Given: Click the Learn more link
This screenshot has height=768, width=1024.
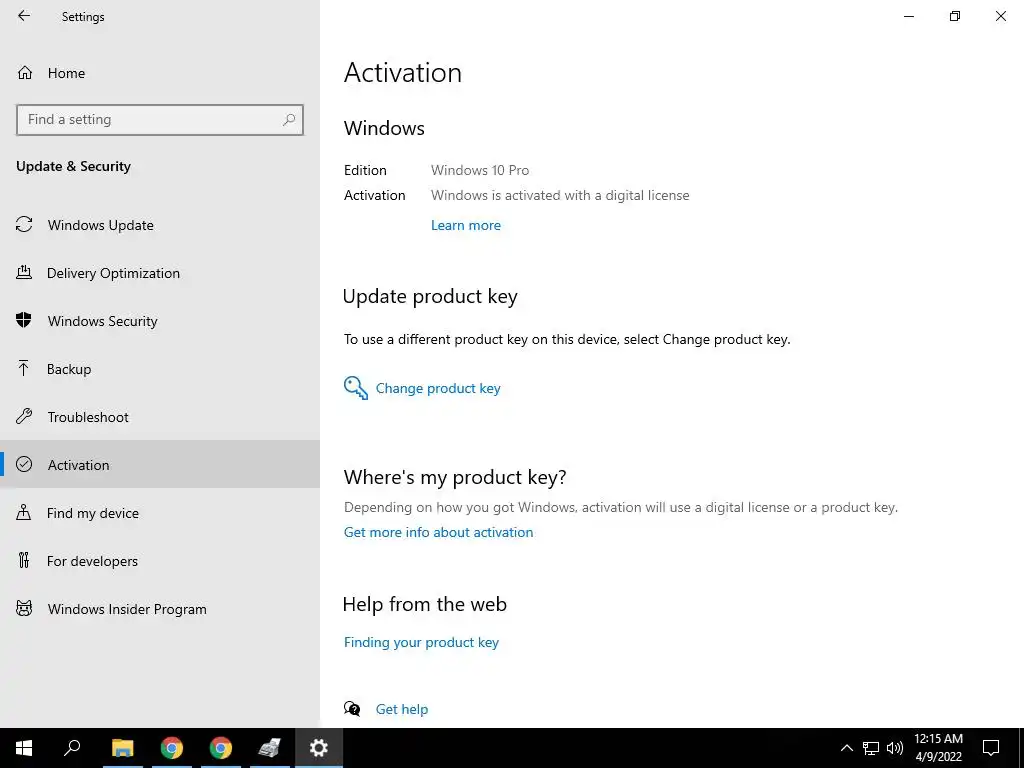Looking at the screenshot, I should pos(466,225).
